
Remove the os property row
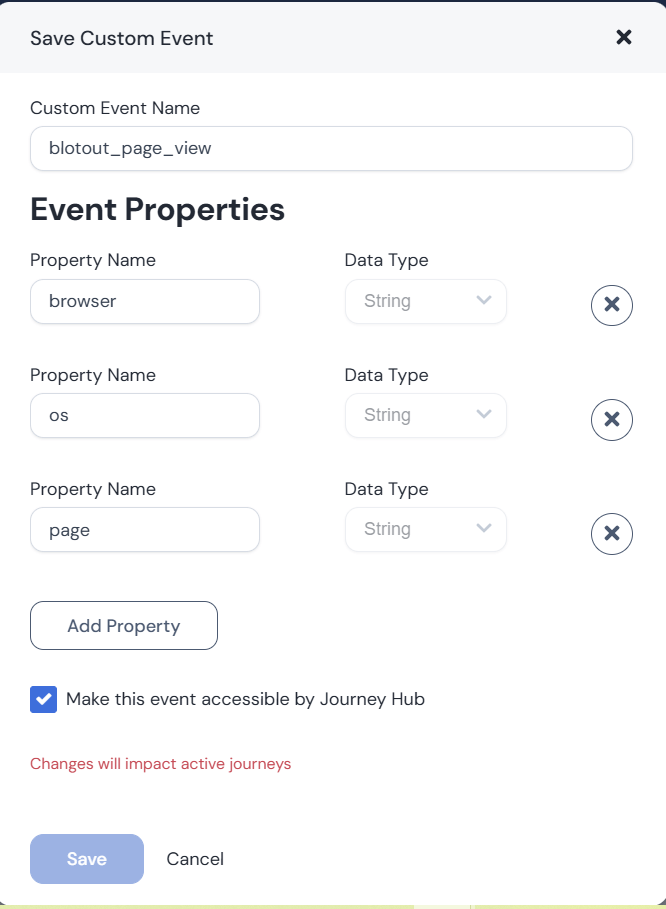click(612, 419)
